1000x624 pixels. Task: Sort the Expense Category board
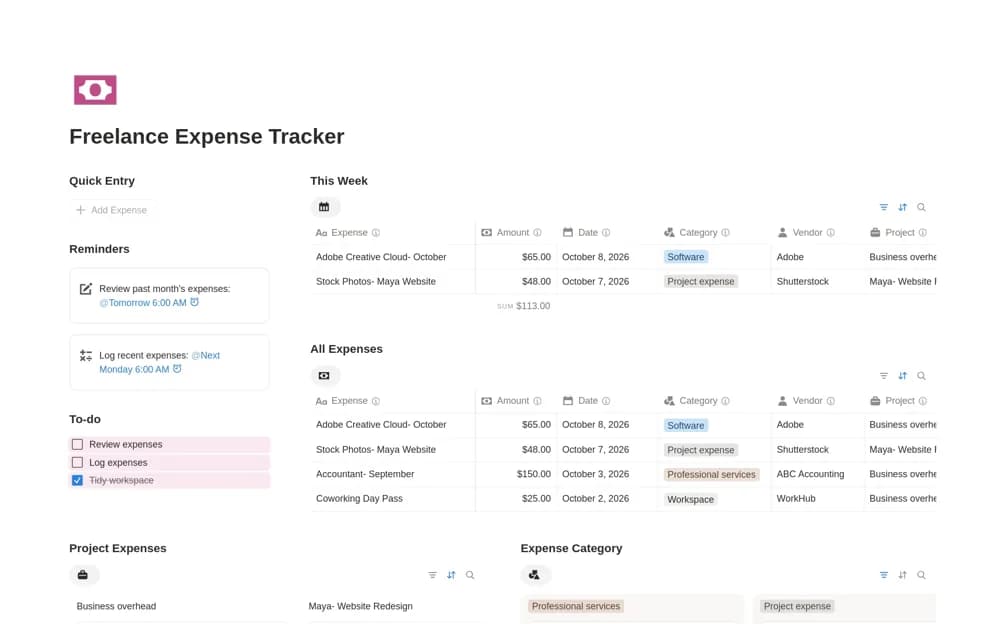click(x=902, y=575)
